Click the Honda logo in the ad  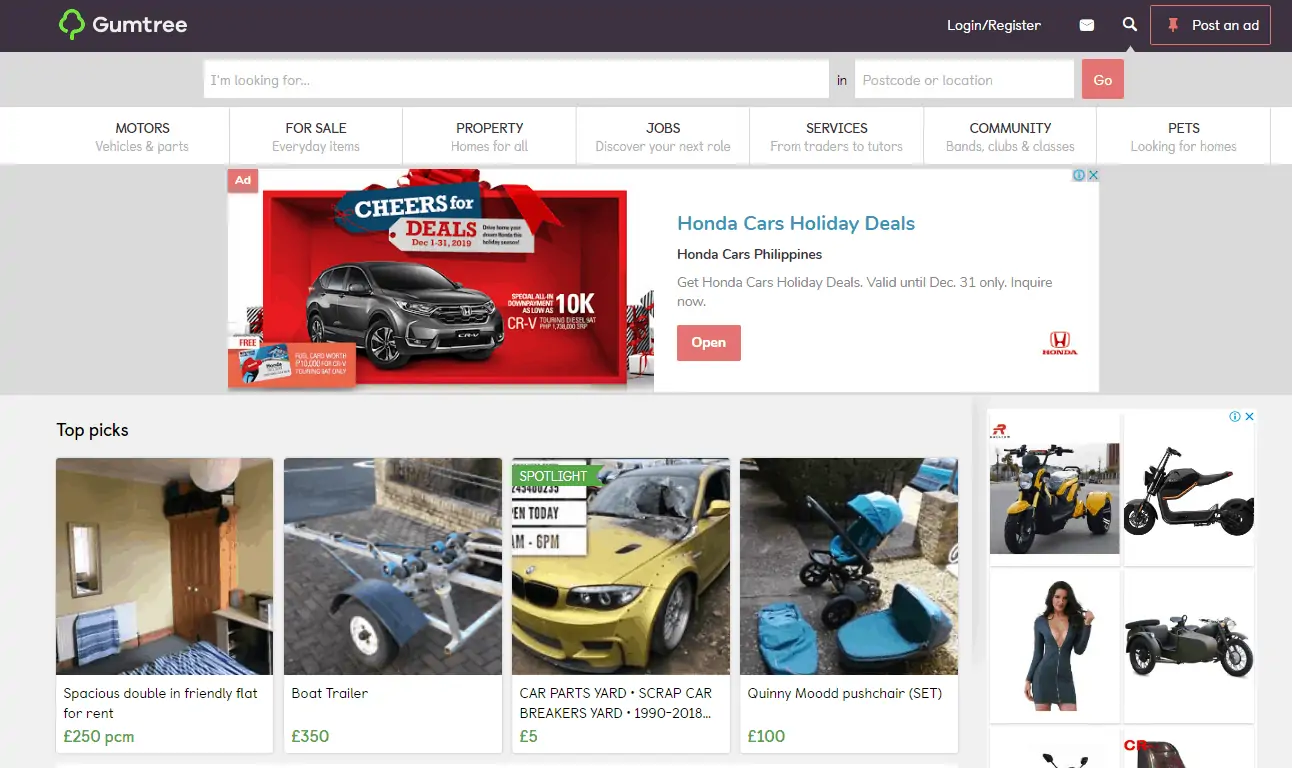click(x=1060, y=343)
